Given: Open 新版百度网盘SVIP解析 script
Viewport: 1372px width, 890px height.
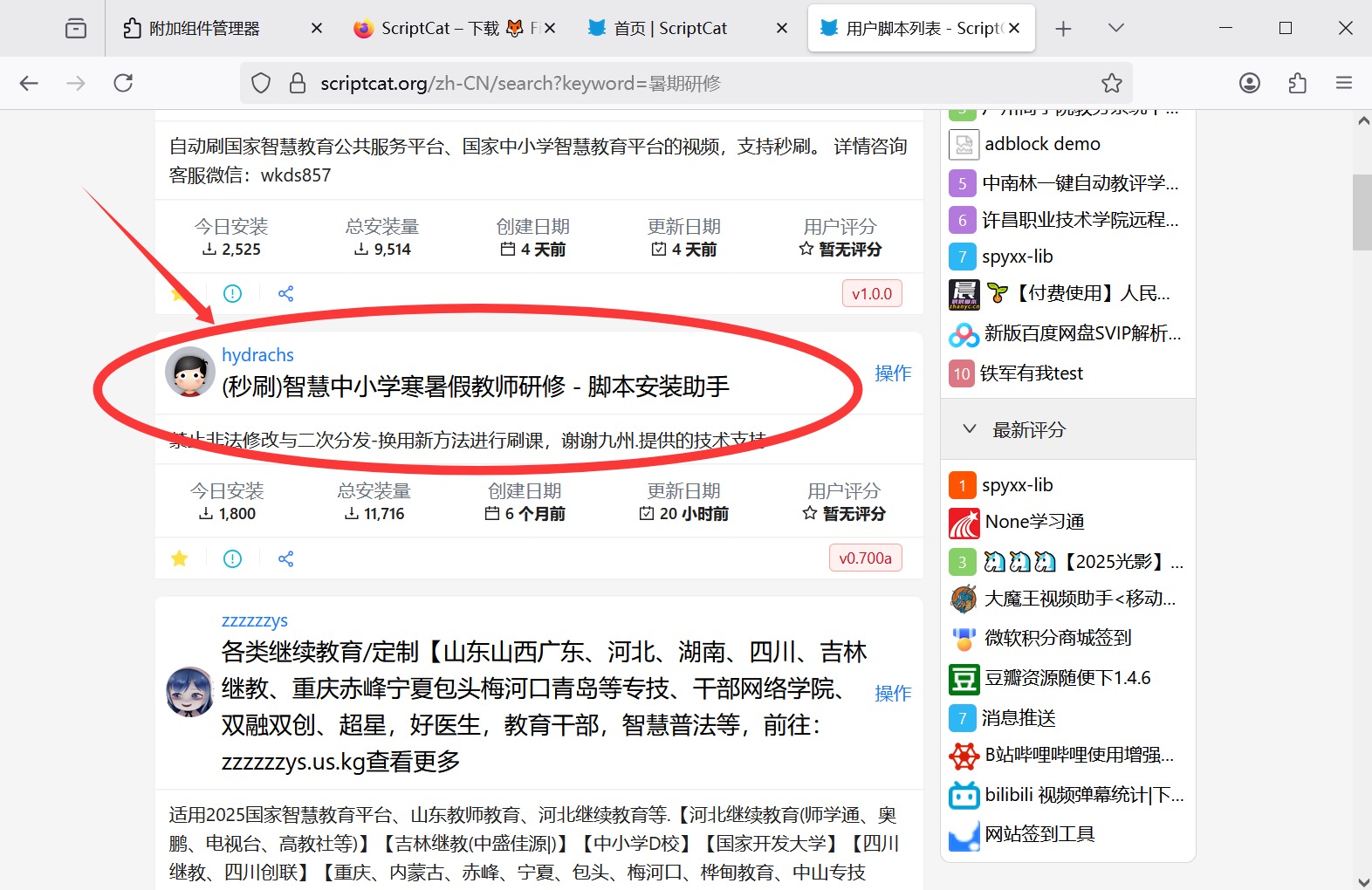Looking at the screenshot, I should click(x=1083, y=333).
